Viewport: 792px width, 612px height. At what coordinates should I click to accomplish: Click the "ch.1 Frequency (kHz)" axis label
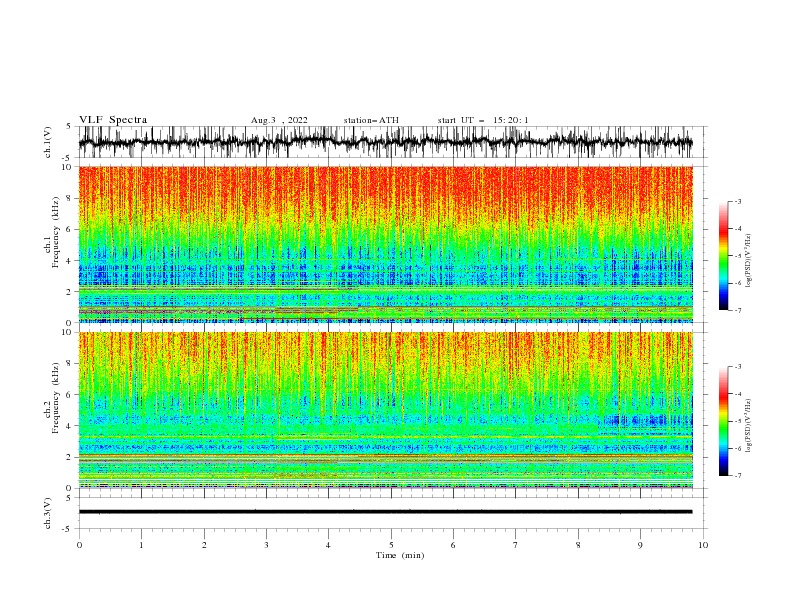pos(52,230)
